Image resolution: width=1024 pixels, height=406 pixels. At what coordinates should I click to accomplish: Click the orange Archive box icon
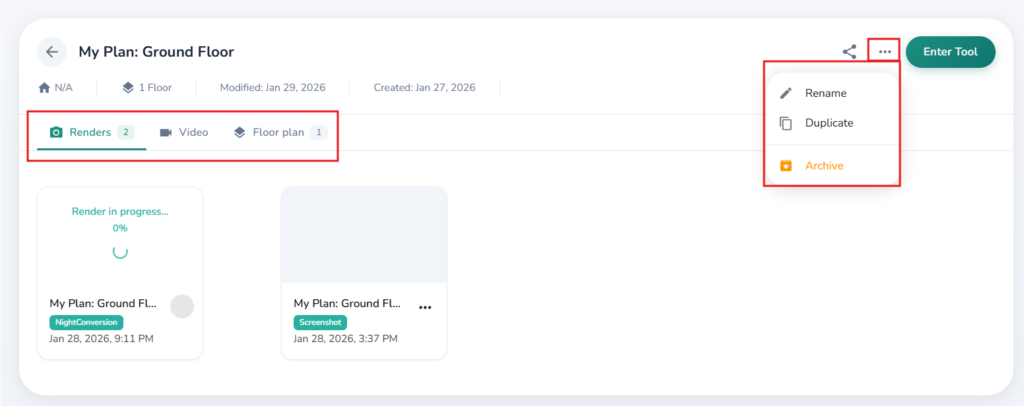click(x=786, y=165)
